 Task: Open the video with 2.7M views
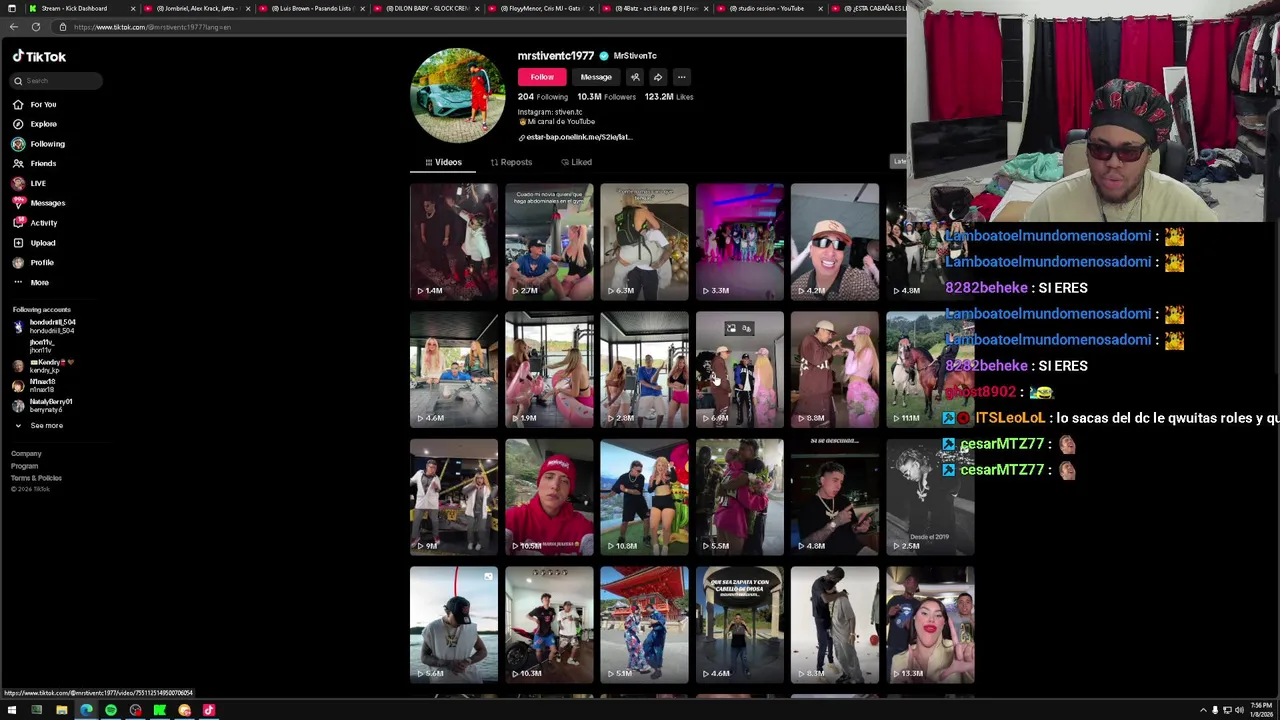point(549,241)
